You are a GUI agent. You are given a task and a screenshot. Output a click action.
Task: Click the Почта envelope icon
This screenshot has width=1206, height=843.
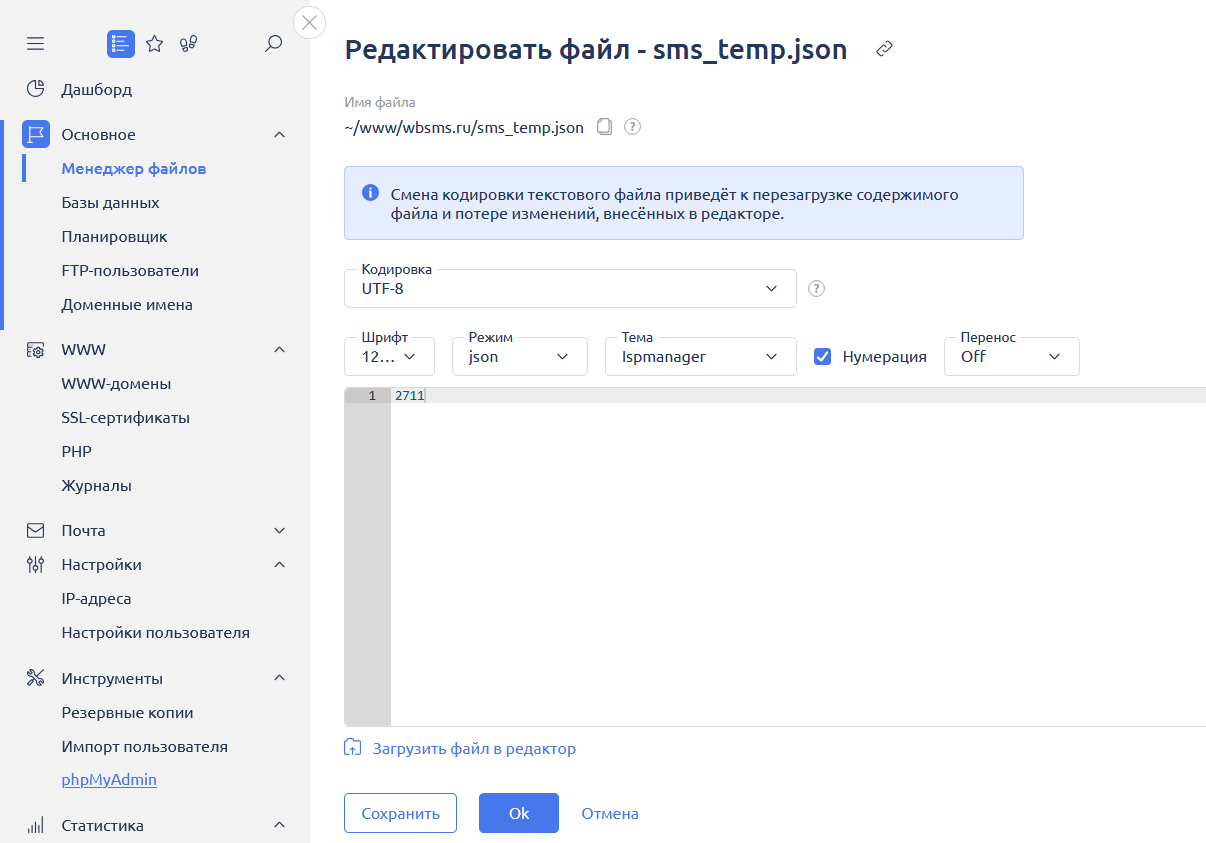(36, 530)
